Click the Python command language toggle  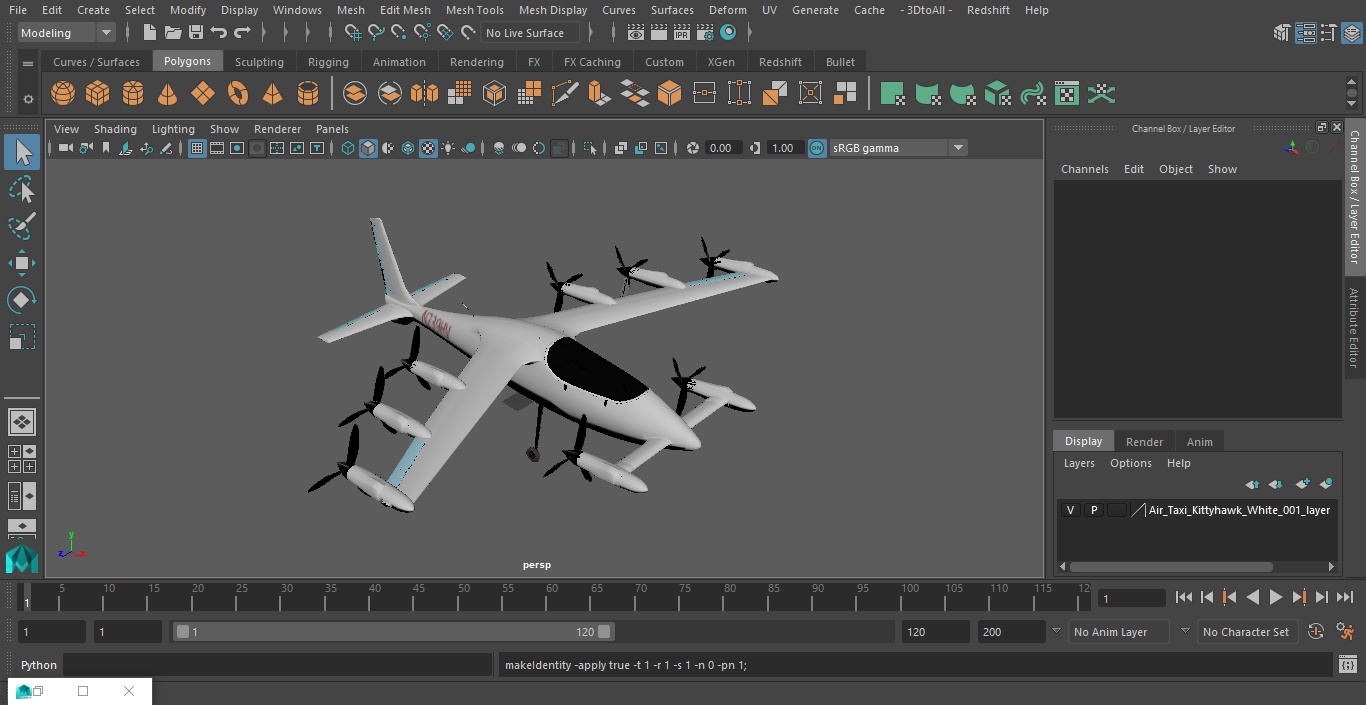pyautogui.click(x=39, y=665)
